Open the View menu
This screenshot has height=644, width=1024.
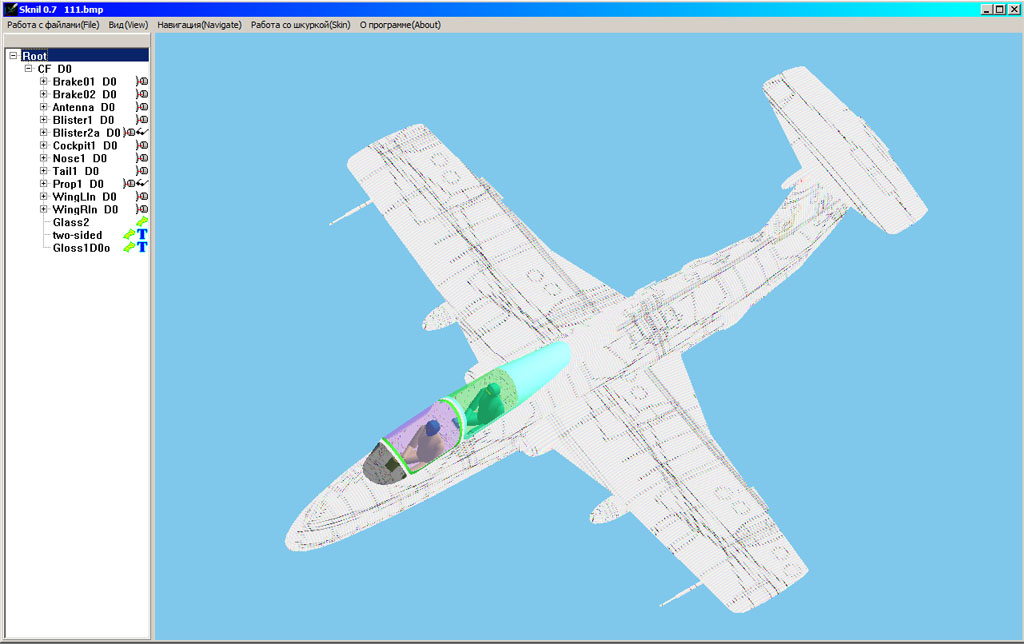[x=128, y=25]
